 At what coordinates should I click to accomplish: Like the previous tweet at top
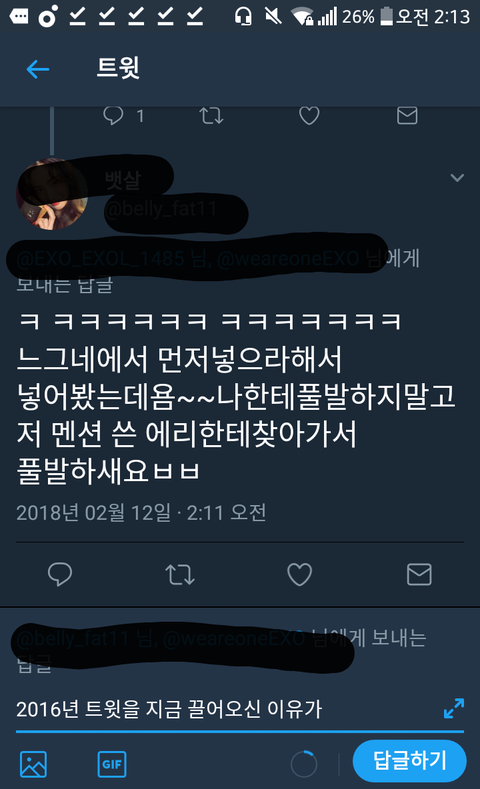(309, 116)
